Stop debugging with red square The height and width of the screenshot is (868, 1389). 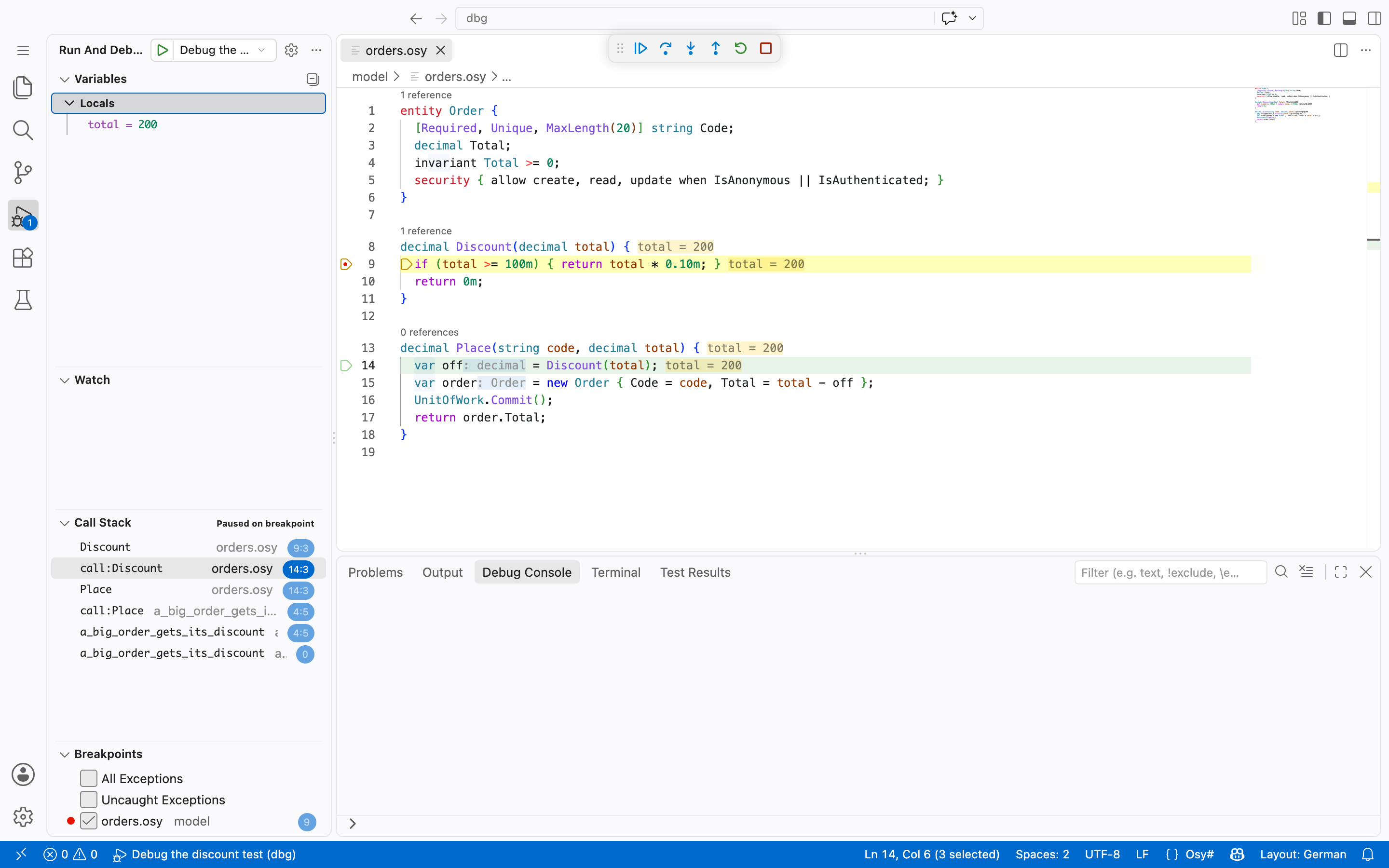(766, 48)
